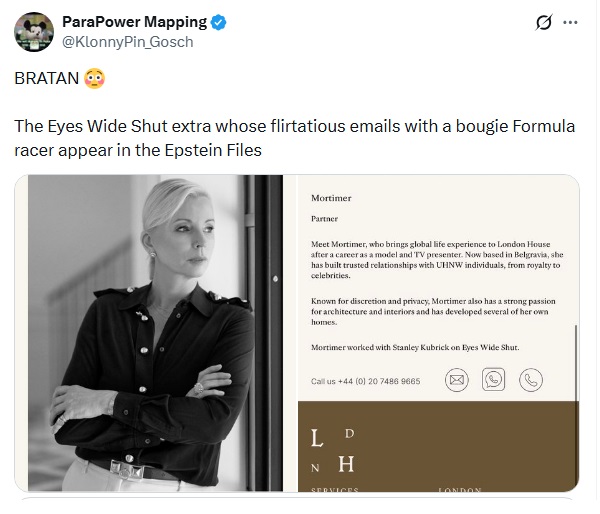The width and height of the screenshot is (600, 514).
Task: Click the email envelope icon
Action: point(457,380)
